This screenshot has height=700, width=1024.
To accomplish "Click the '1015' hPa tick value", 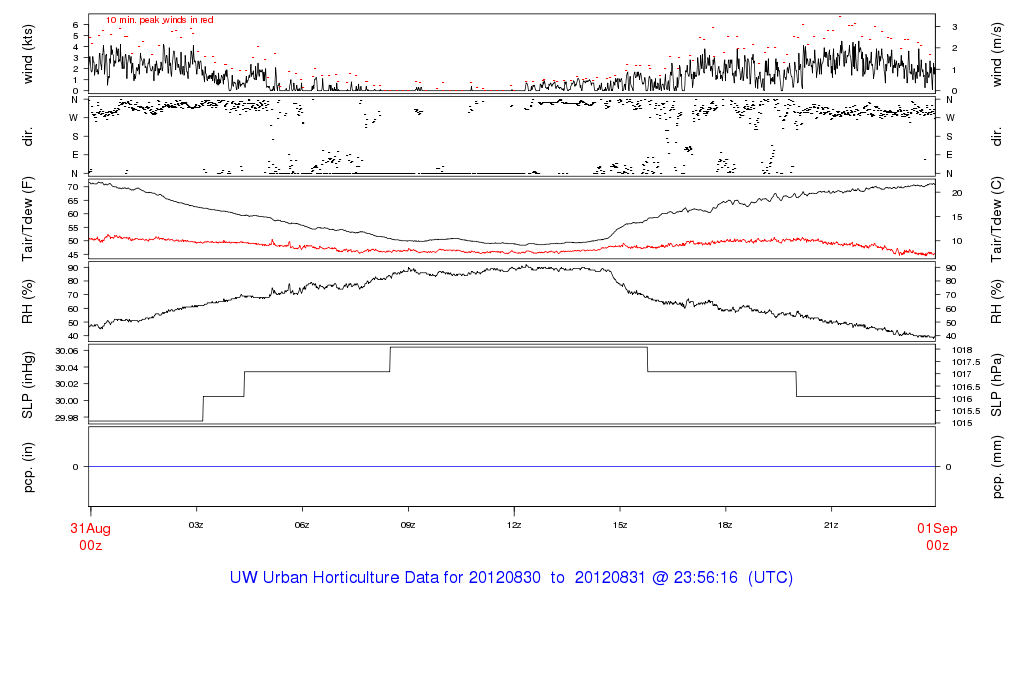I will (962, 424).
